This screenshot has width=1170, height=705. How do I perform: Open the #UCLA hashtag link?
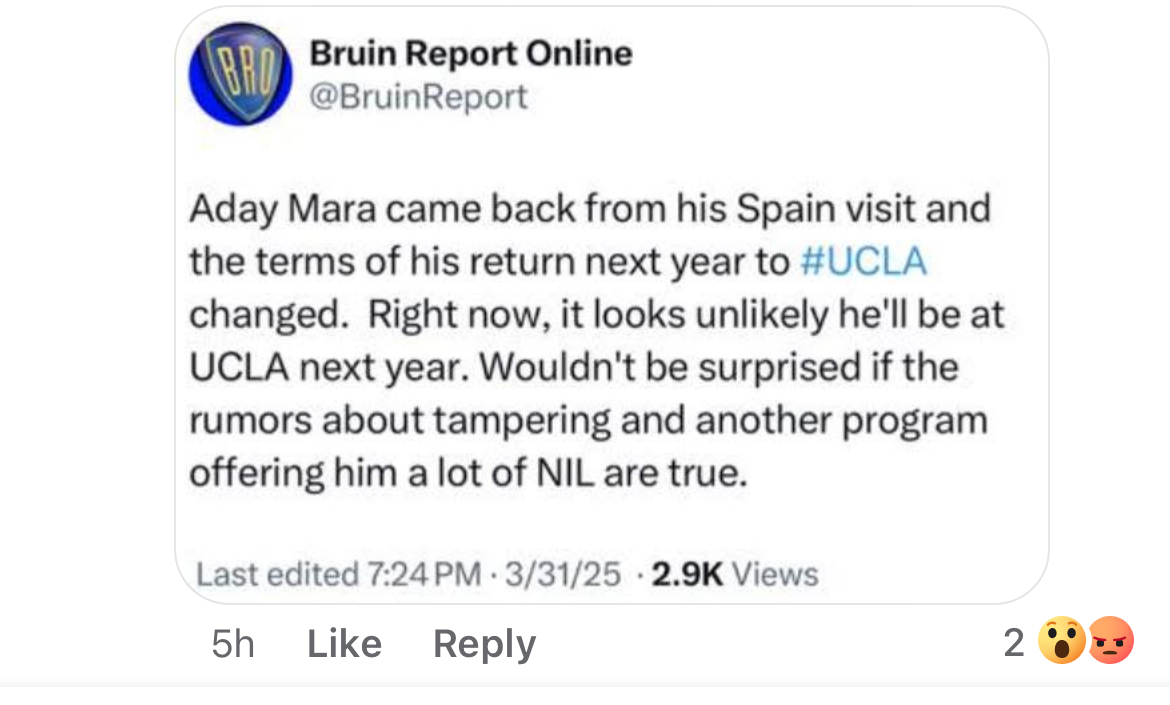pos(864,261)
